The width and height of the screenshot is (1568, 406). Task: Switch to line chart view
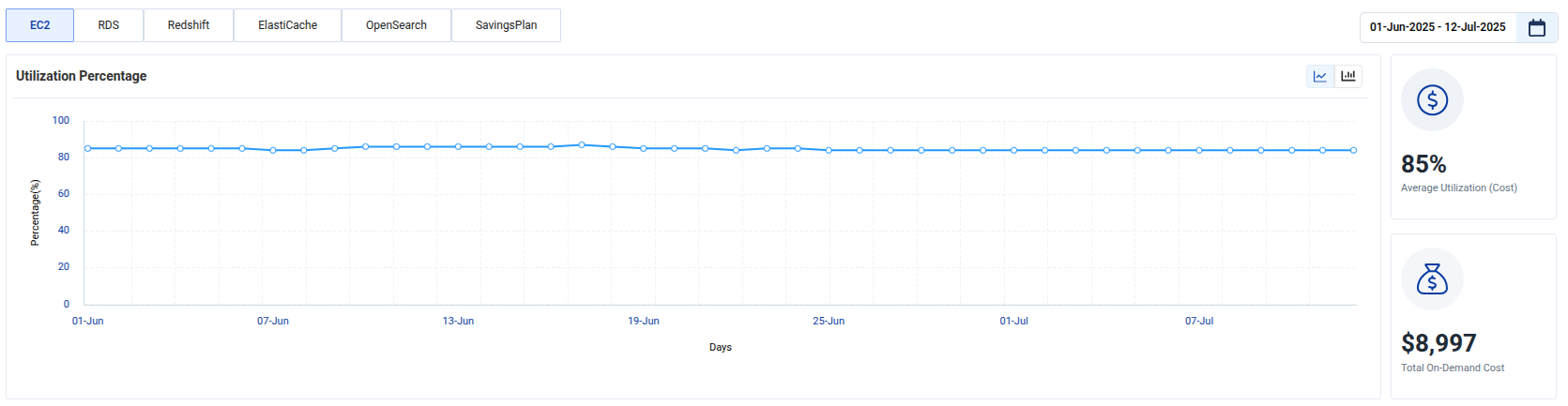coord(1320,76)
